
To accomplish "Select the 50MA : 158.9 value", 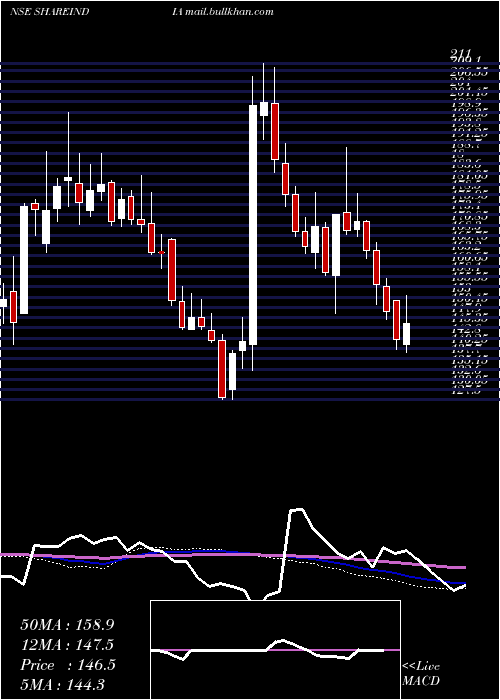I will point(67,625).
